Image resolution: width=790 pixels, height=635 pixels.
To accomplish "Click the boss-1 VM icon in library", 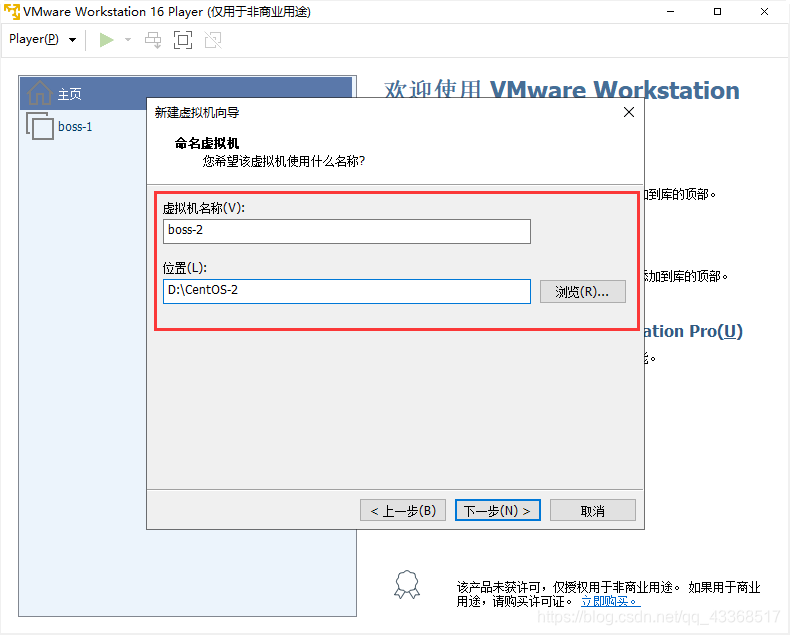I will pos(40,126).
